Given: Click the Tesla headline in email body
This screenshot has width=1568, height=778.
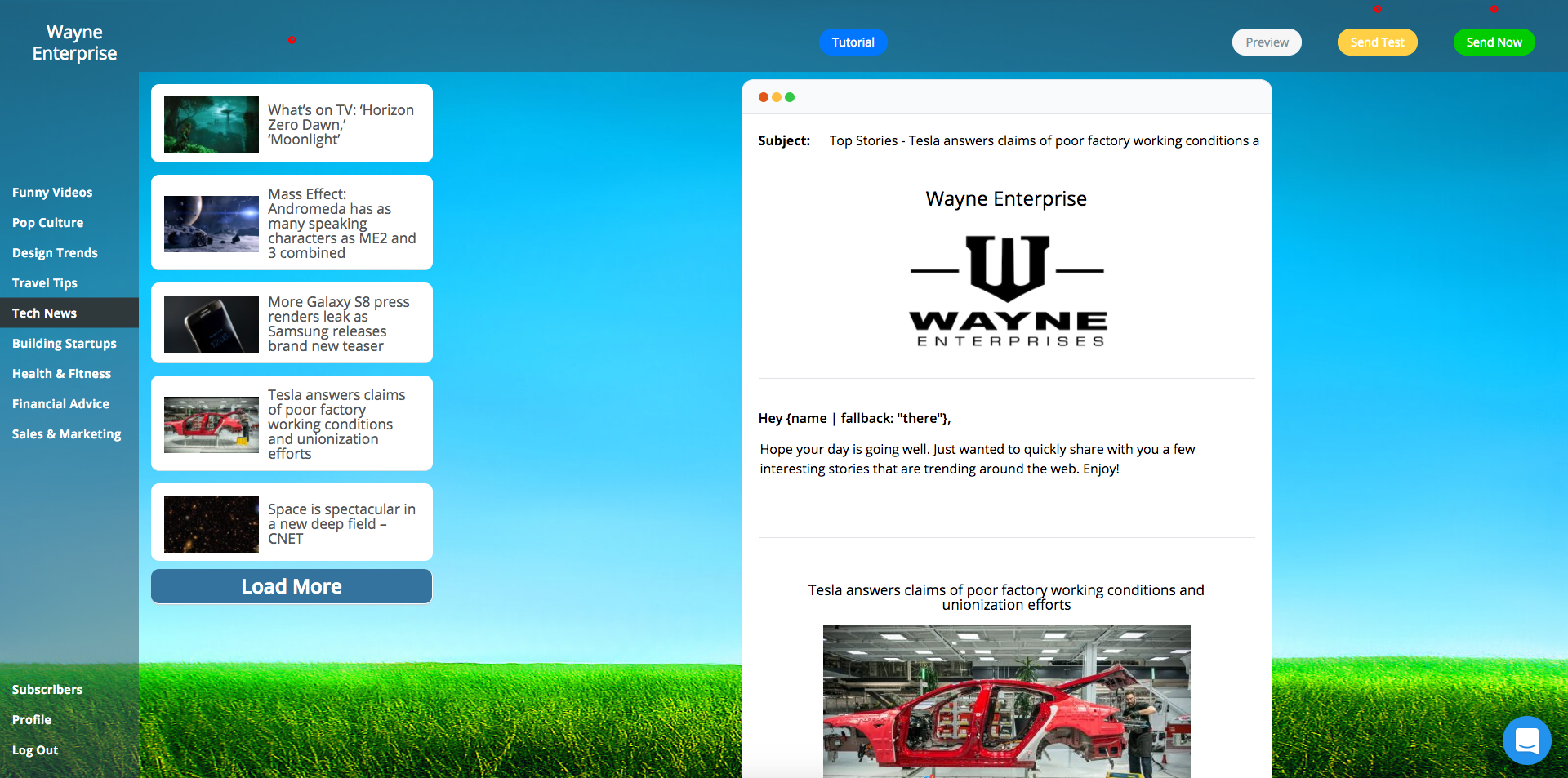Looking at the screenshot, I should click(1006, 597).
